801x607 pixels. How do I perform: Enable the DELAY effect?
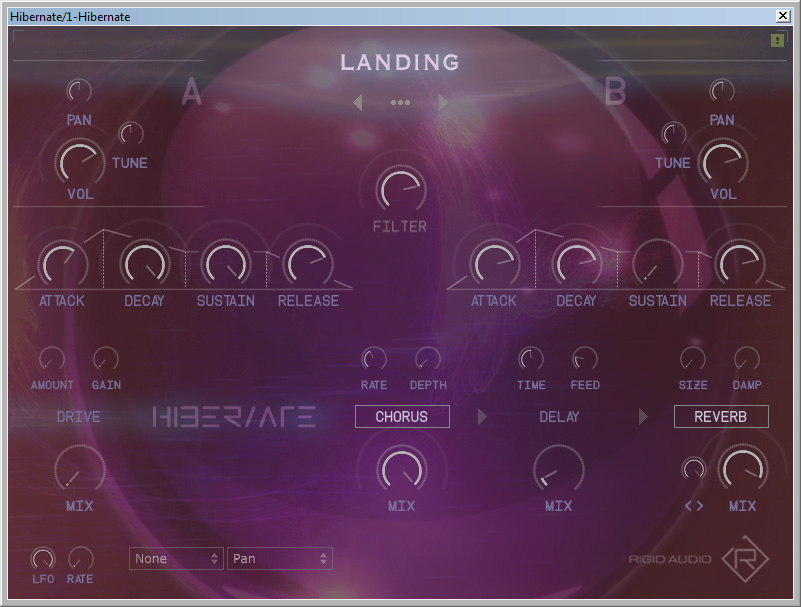(559, 417)
